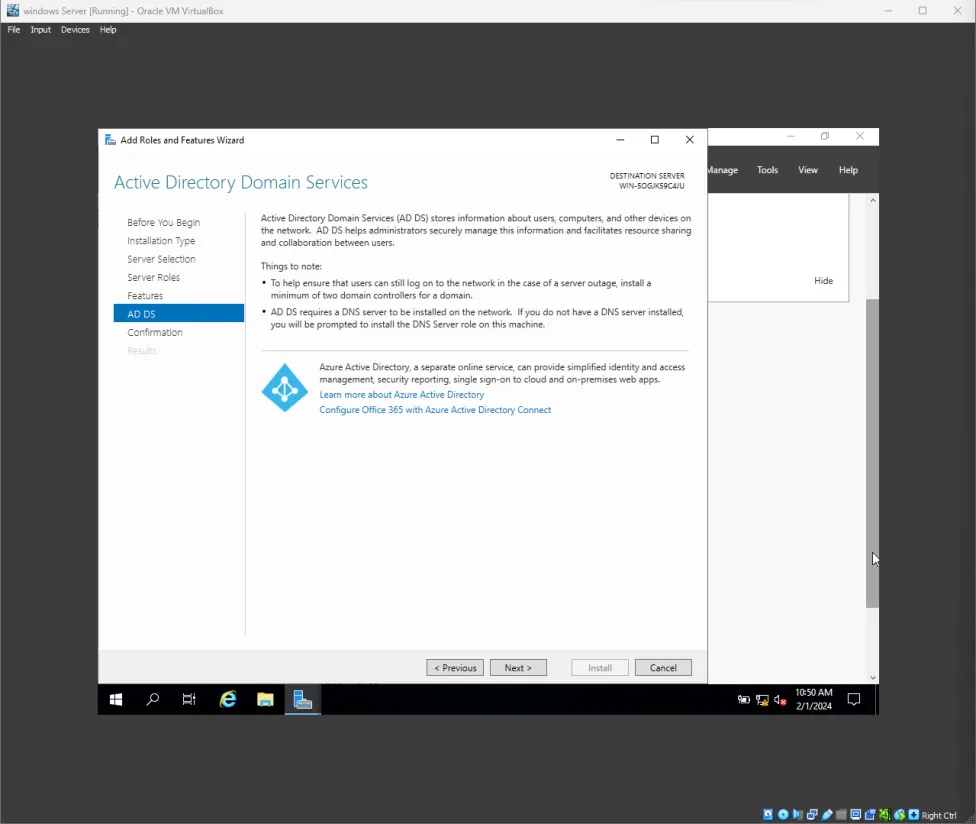Click VirtualBox USB status icon
Screen dimensions: 976x824
point(827,815)
